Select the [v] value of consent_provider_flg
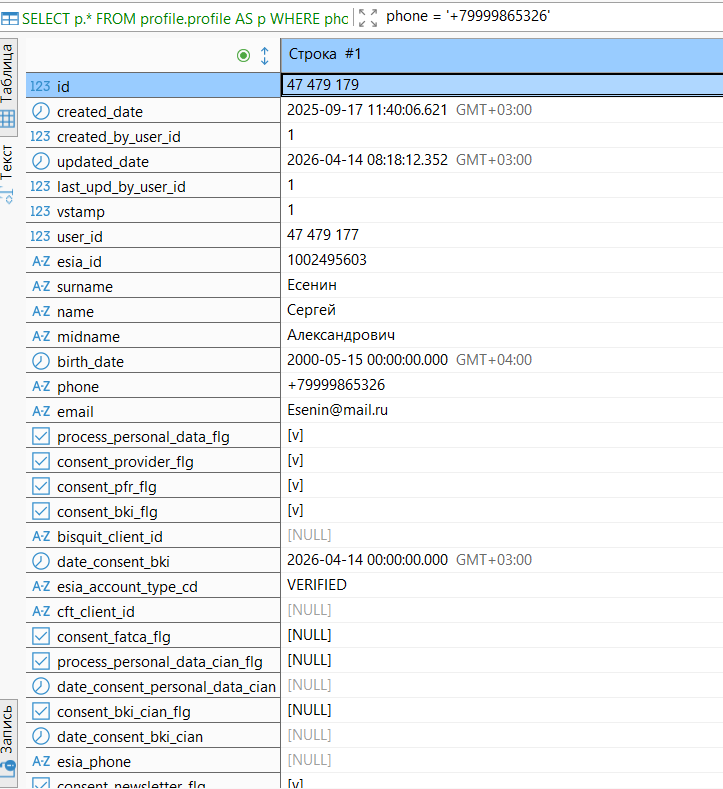 coord(295,460)
